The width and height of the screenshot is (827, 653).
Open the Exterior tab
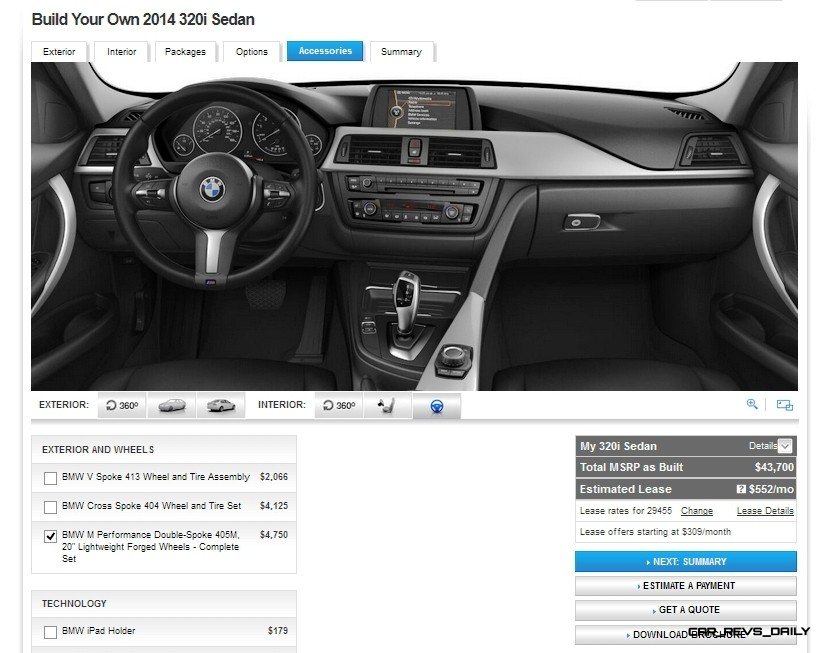click(x=59, y=52)
